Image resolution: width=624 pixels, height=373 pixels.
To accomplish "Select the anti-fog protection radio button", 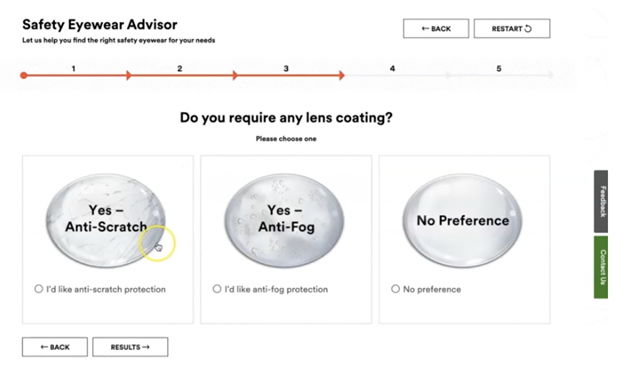I will pos(217,289).
